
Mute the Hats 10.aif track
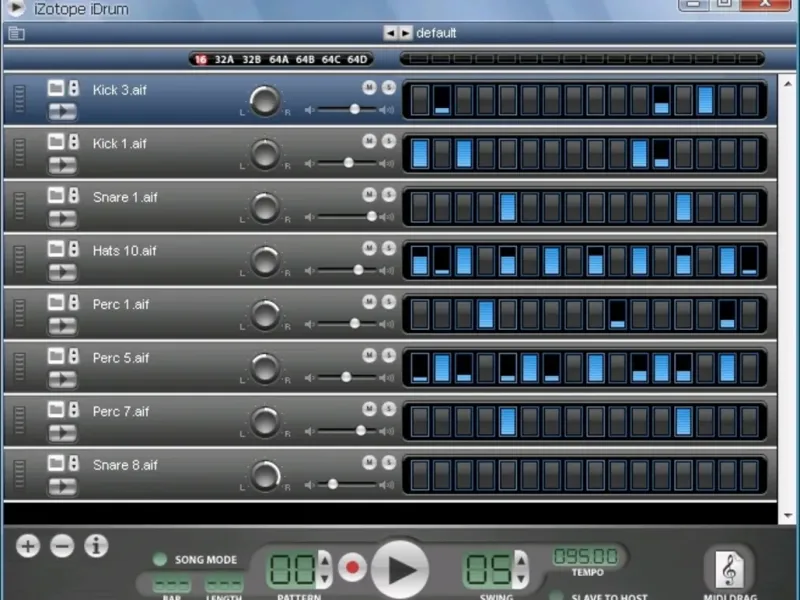pos(369,248)
